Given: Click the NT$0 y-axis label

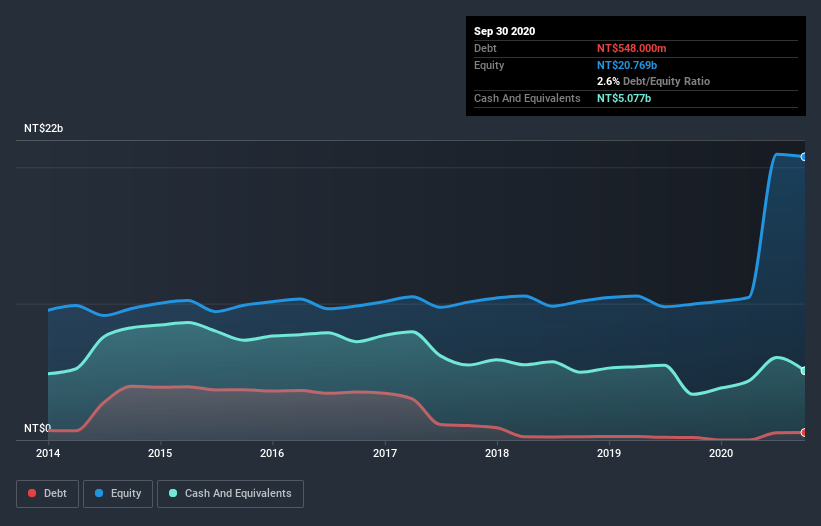Looking at the screenshot, I should click(x=37, y=428).
